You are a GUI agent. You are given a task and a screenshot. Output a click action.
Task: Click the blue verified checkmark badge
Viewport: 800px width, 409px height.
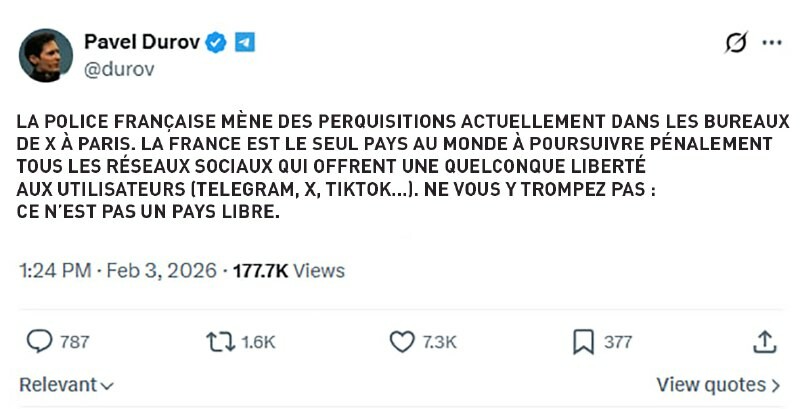(x=216, y=42)
